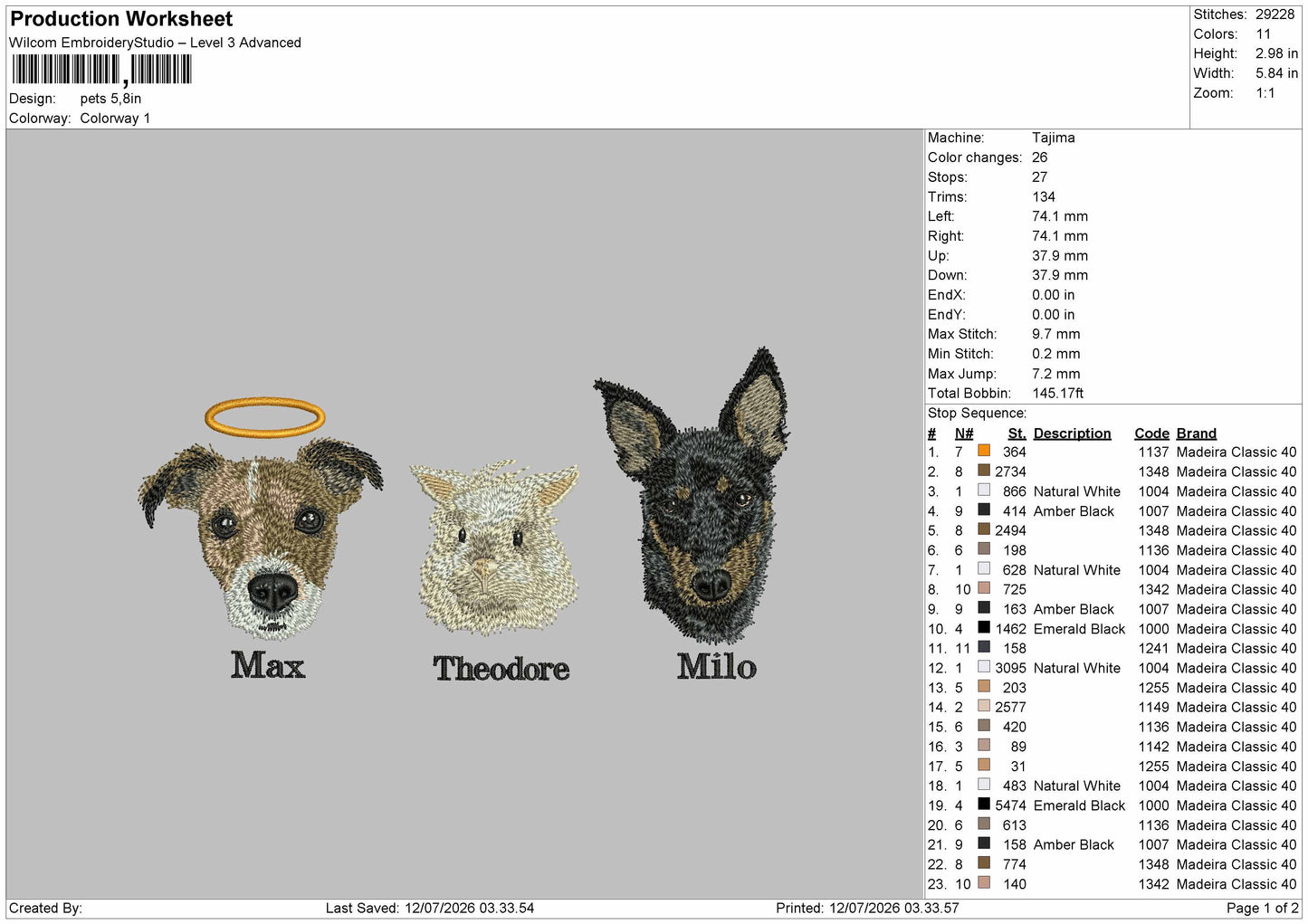Click the Max Stitch value '9.7 mm'

(x=1056, y=334)
